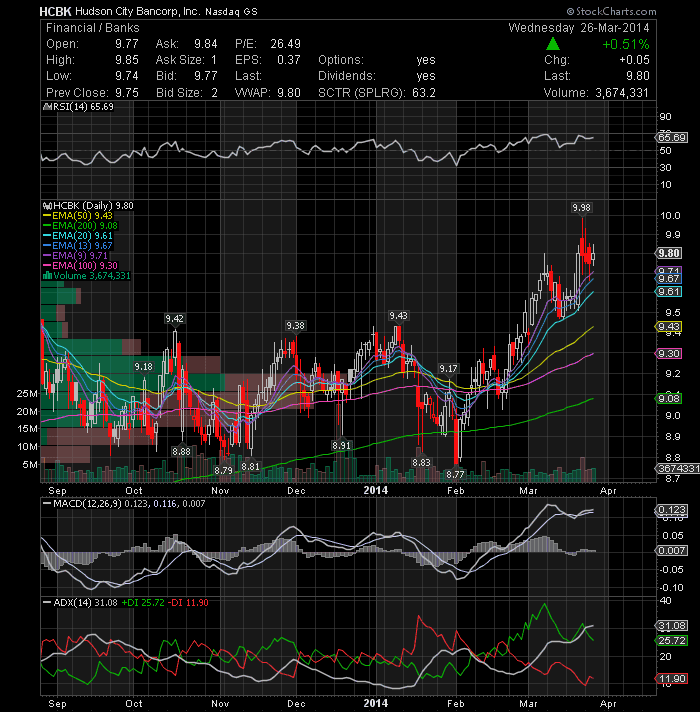Click the HCBK ticker symbol in the title
This screenshot has height=712, width=700.
coord(55,11)
